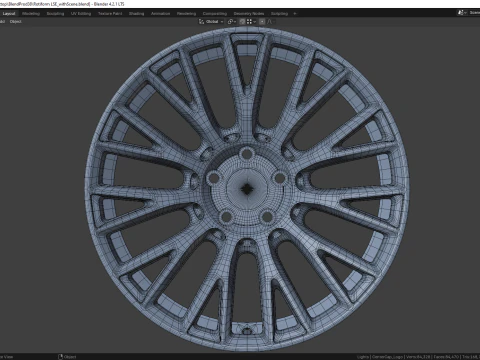This screenshot has height=360, width=480.
Task: Open the snapping options dropdown
Action: point(251,22)
